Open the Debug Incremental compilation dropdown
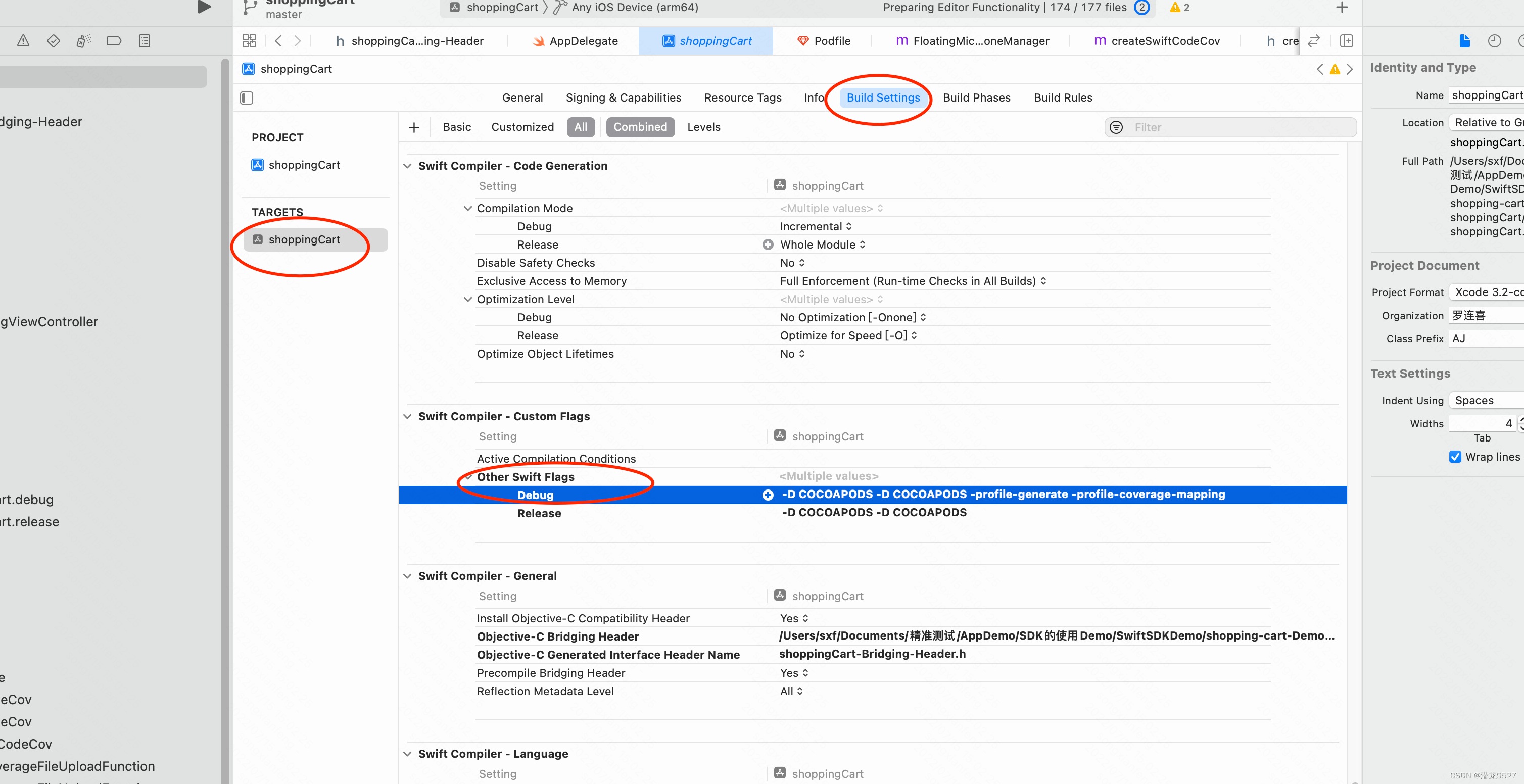 816,226
